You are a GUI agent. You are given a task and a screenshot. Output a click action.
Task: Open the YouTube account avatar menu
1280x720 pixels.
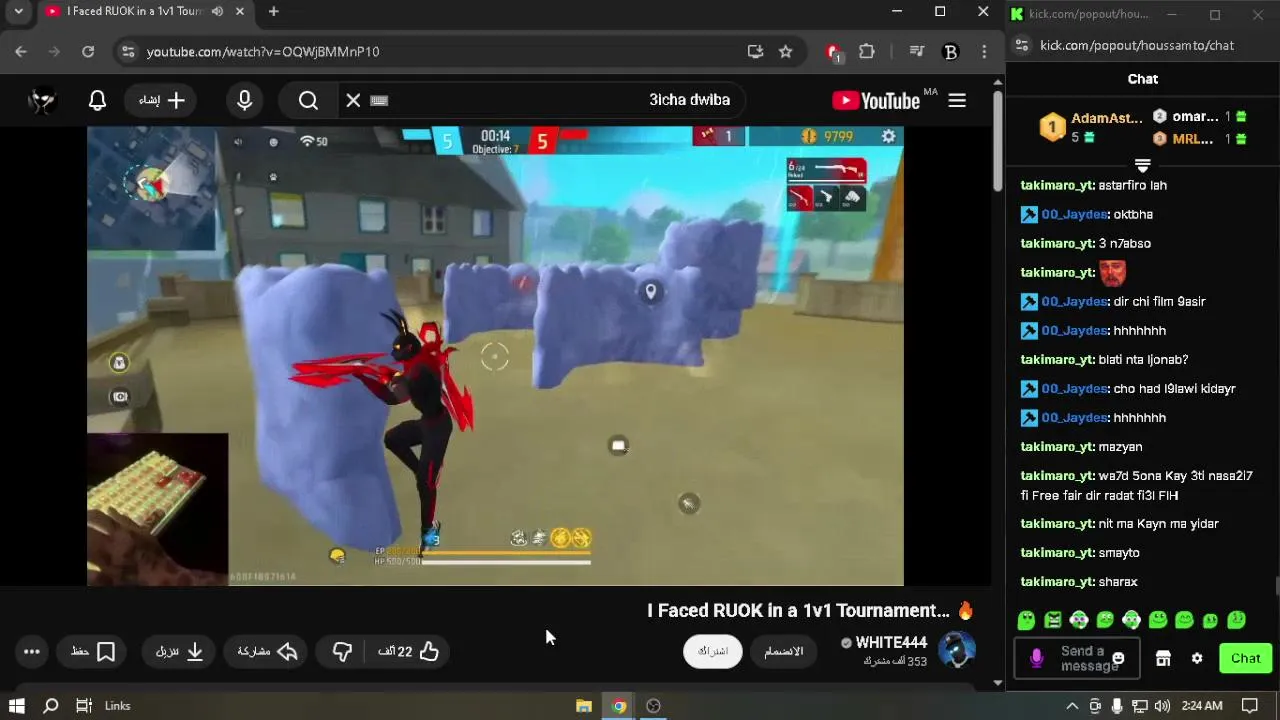coord(42,100)
